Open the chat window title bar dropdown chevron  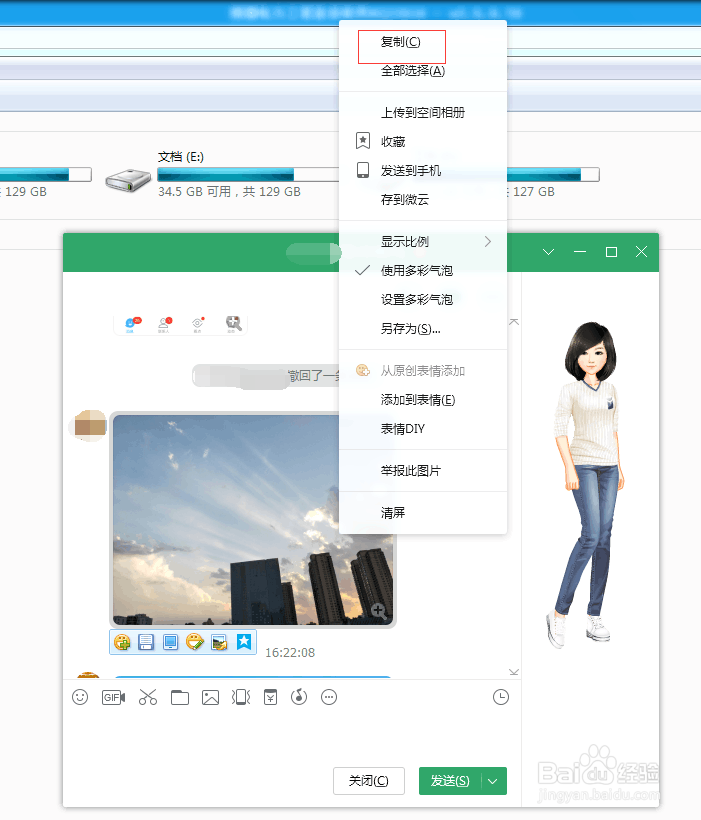click(x=548, y=252)
